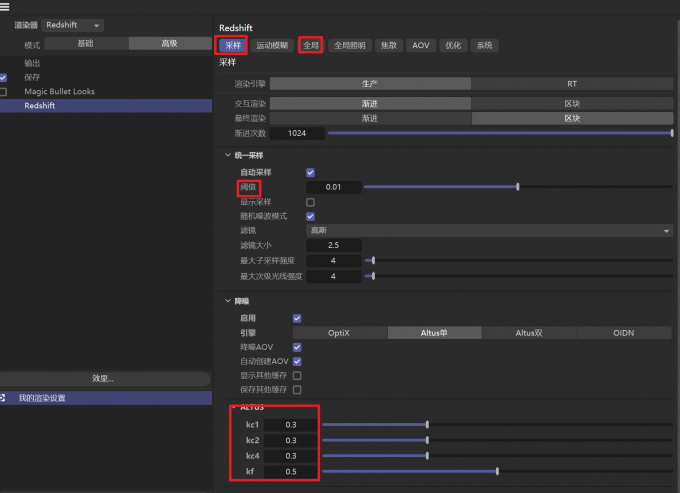Screen dimensions: 680x493
Task: Set 交互渲染 to 区块
Action: pos(572,104)
